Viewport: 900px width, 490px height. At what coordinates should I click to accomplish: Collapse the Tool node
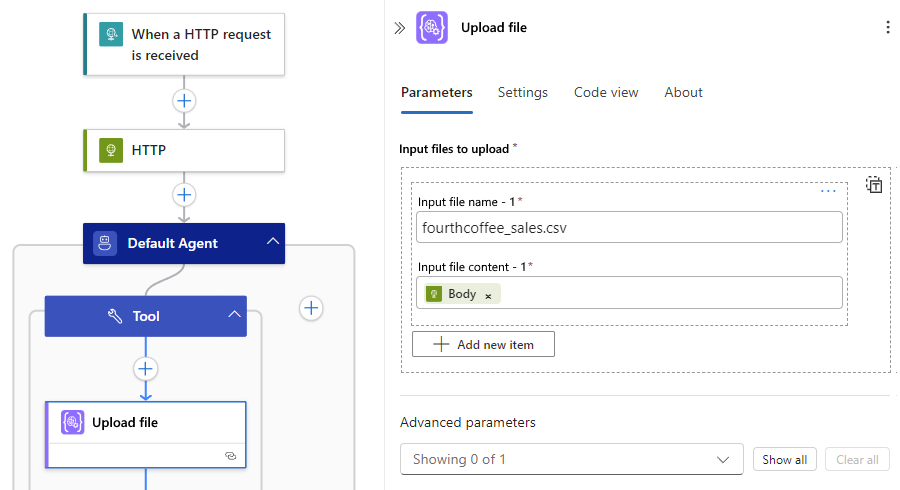pos(234,316)
